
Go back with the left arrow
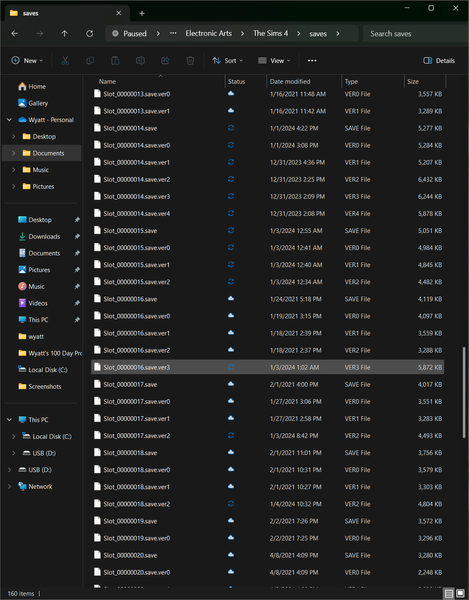15,34
